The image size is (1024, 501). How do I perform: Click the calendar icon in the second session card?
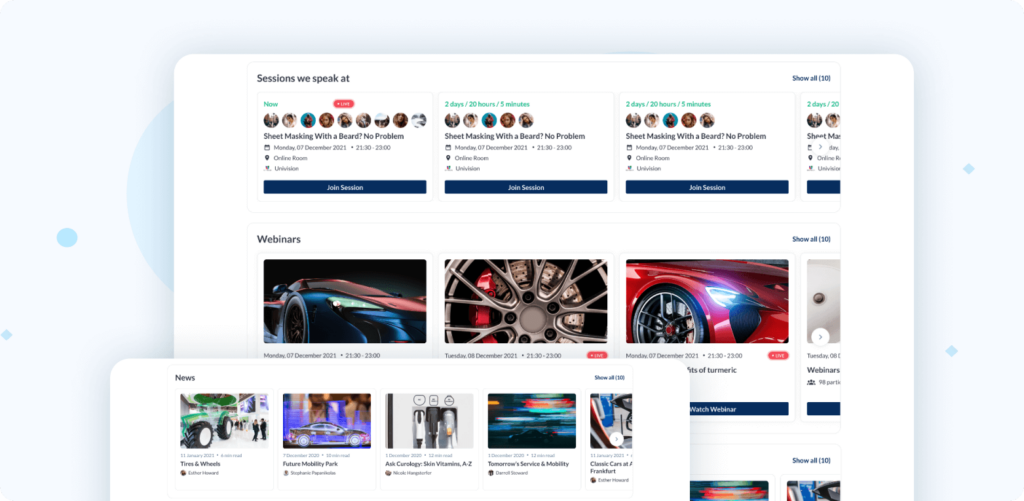click(448, 148)
